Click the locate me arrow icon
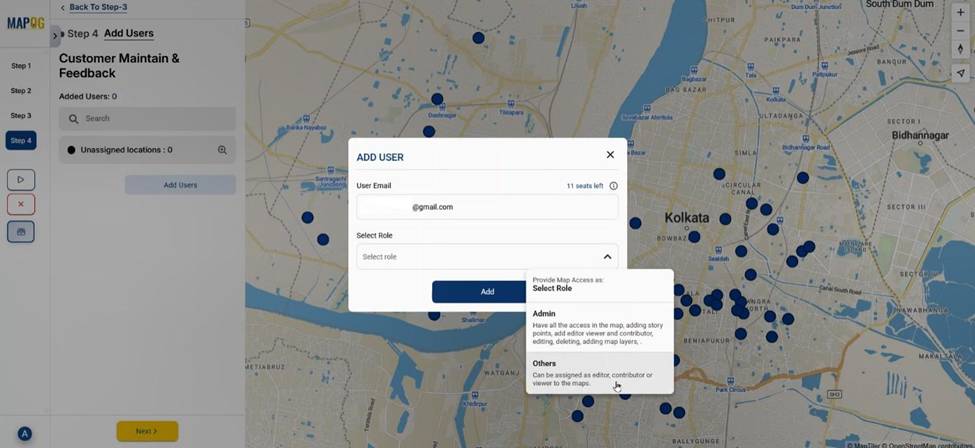The width and height of the screenshot is (975, 448). 960,73
